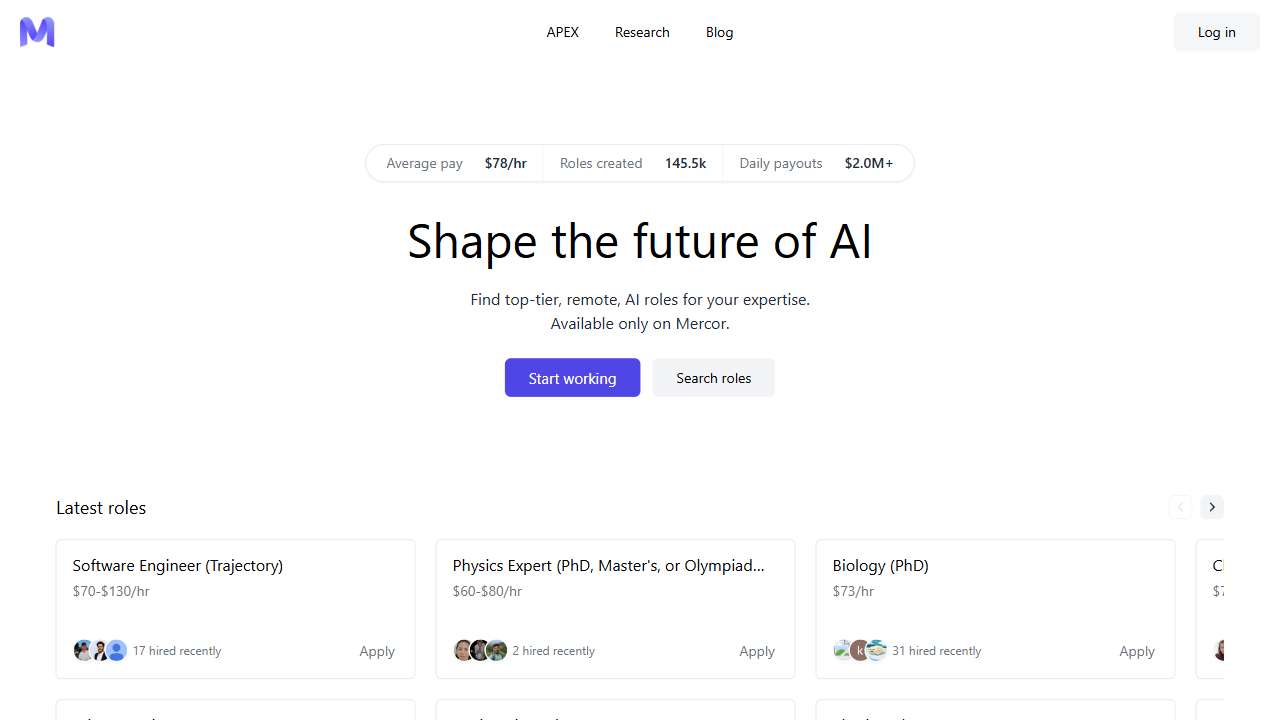Viewport: 1280px width, 720px height.
Task: Apply to Software Engineer (Trajectory) role
Action: 377,651
